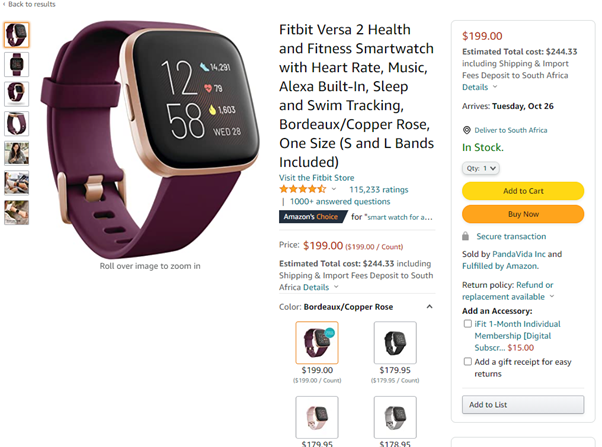
Task: Expand the return policy dropdown arrow
Action: pos(552,296)
